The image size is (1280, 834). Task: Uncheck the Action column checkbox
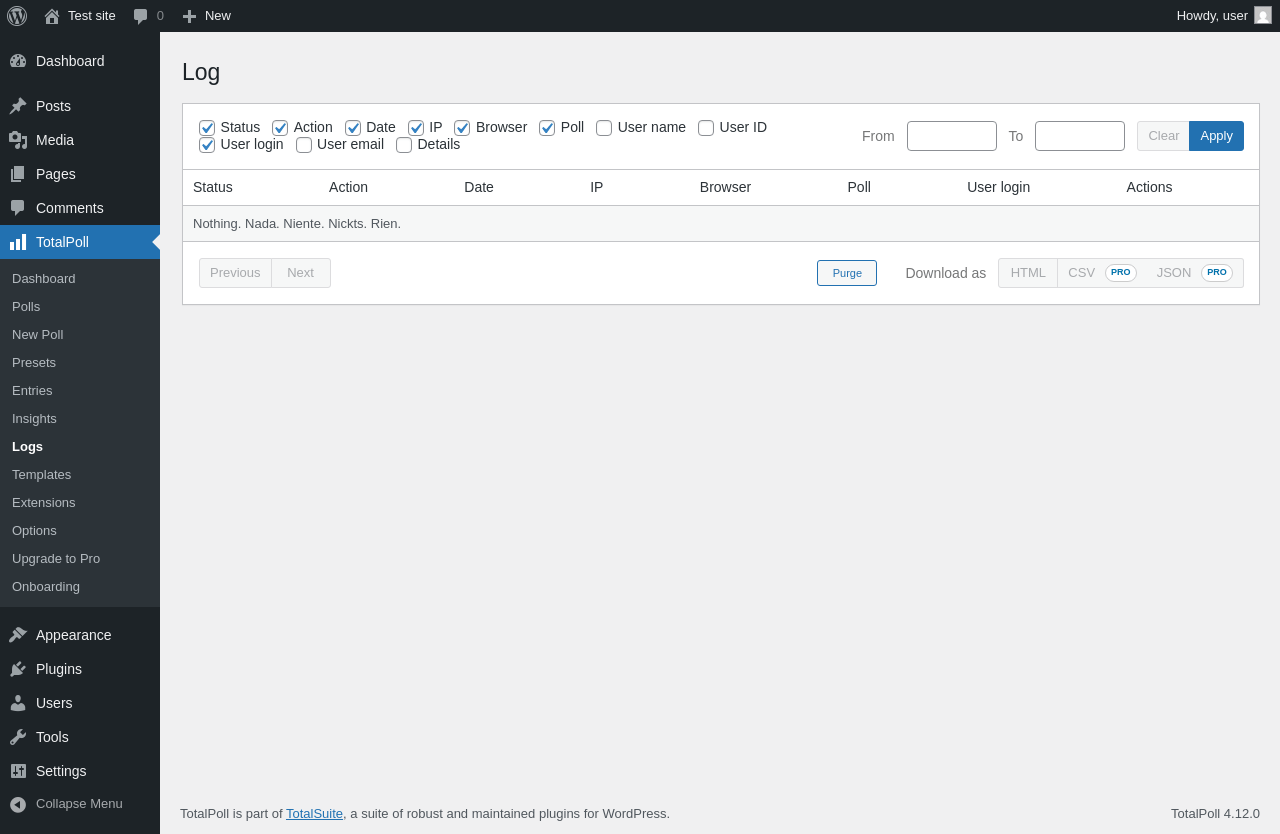(x=280, y=128)
